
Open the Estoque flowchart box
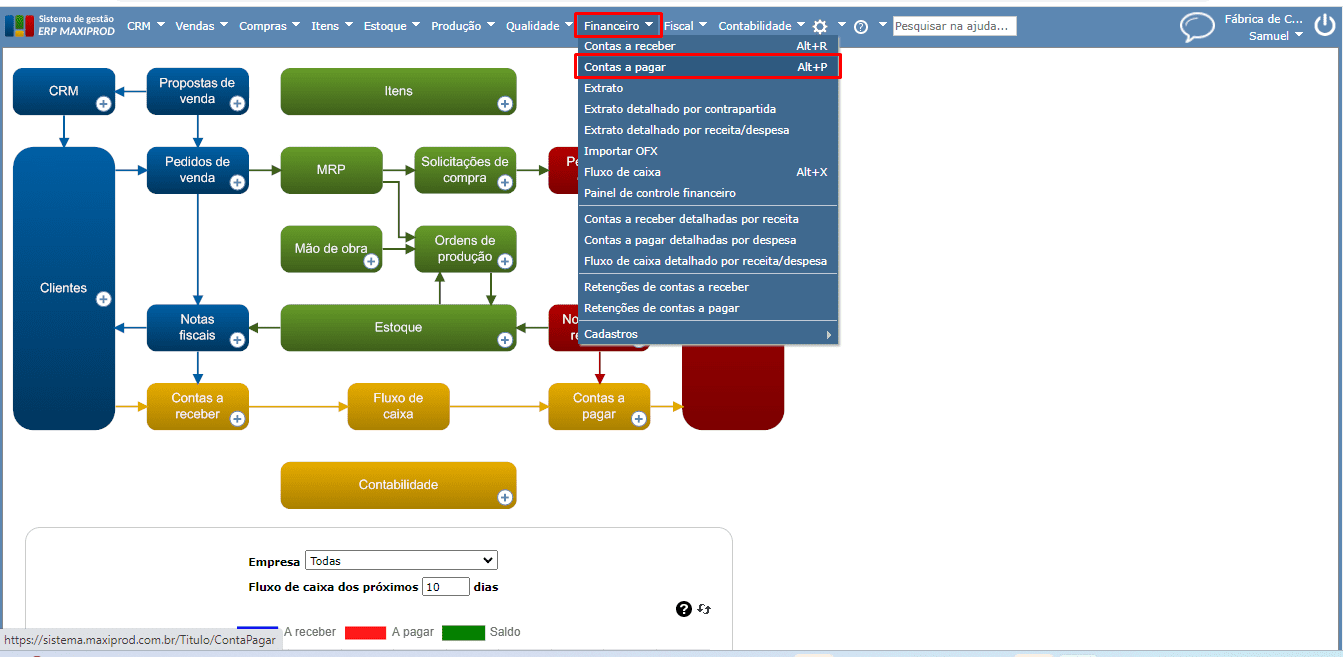(398, 327)
